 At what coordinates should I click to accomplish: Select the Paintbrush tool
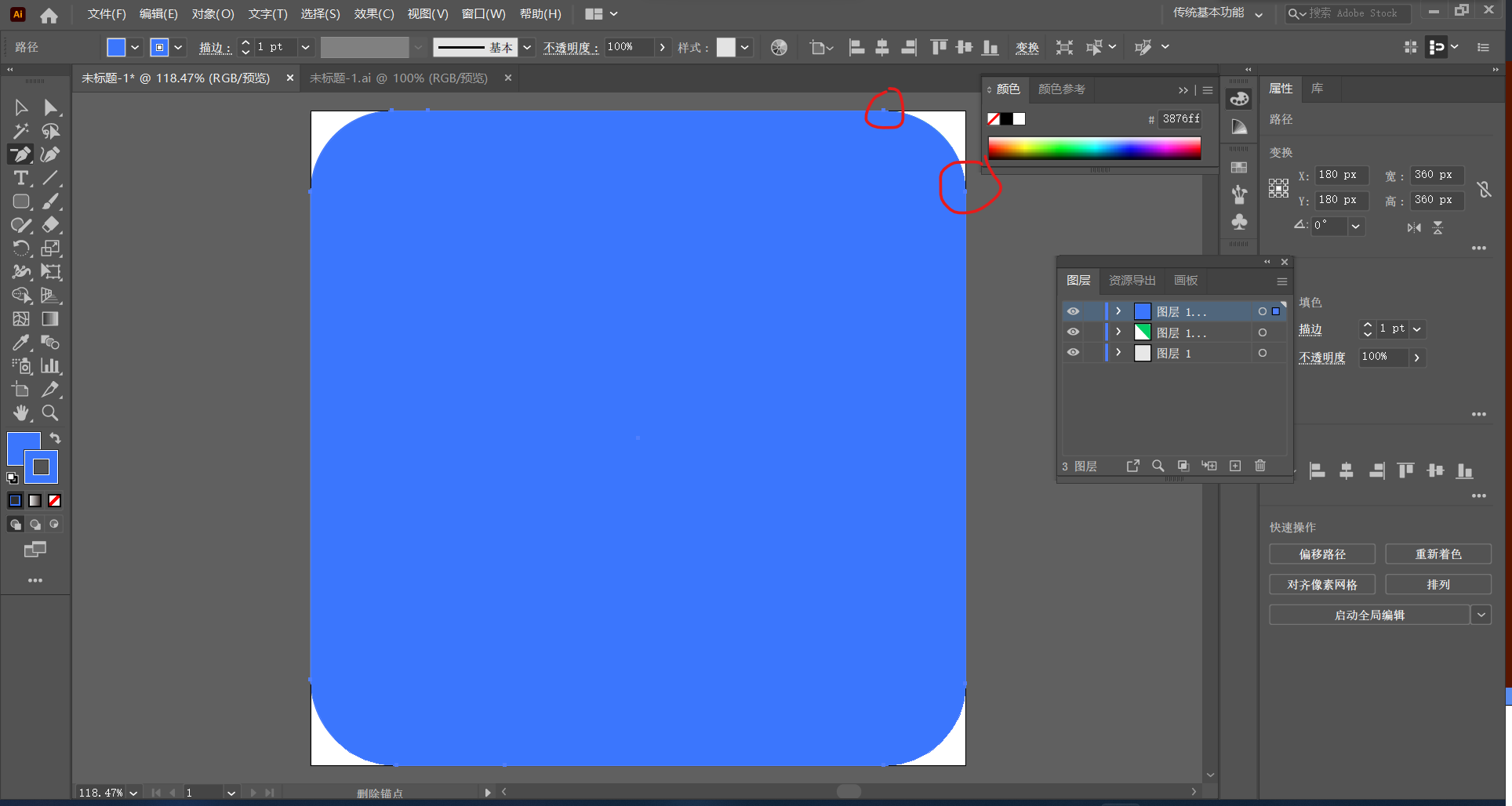51,201
